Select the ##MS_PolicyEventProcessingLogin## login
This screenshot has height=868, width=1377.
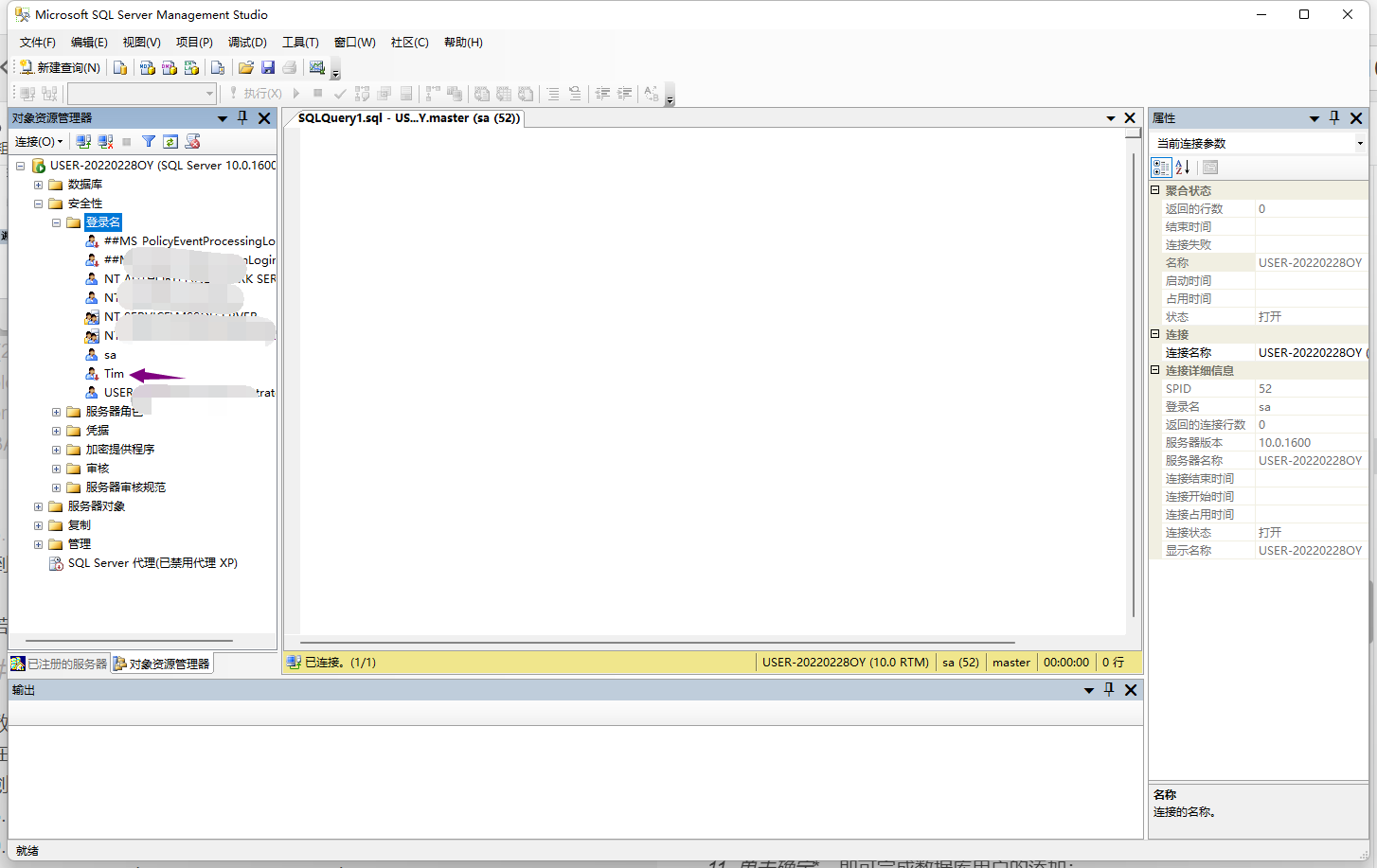[x=189, y=241]
